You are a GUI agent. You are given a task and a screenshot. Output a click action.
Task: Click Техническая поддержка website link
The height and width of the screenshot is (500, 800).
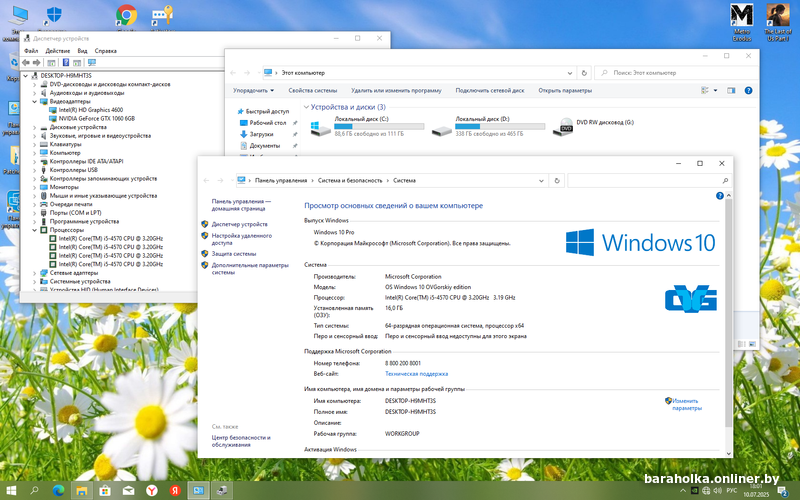click(x=416, y=374)
